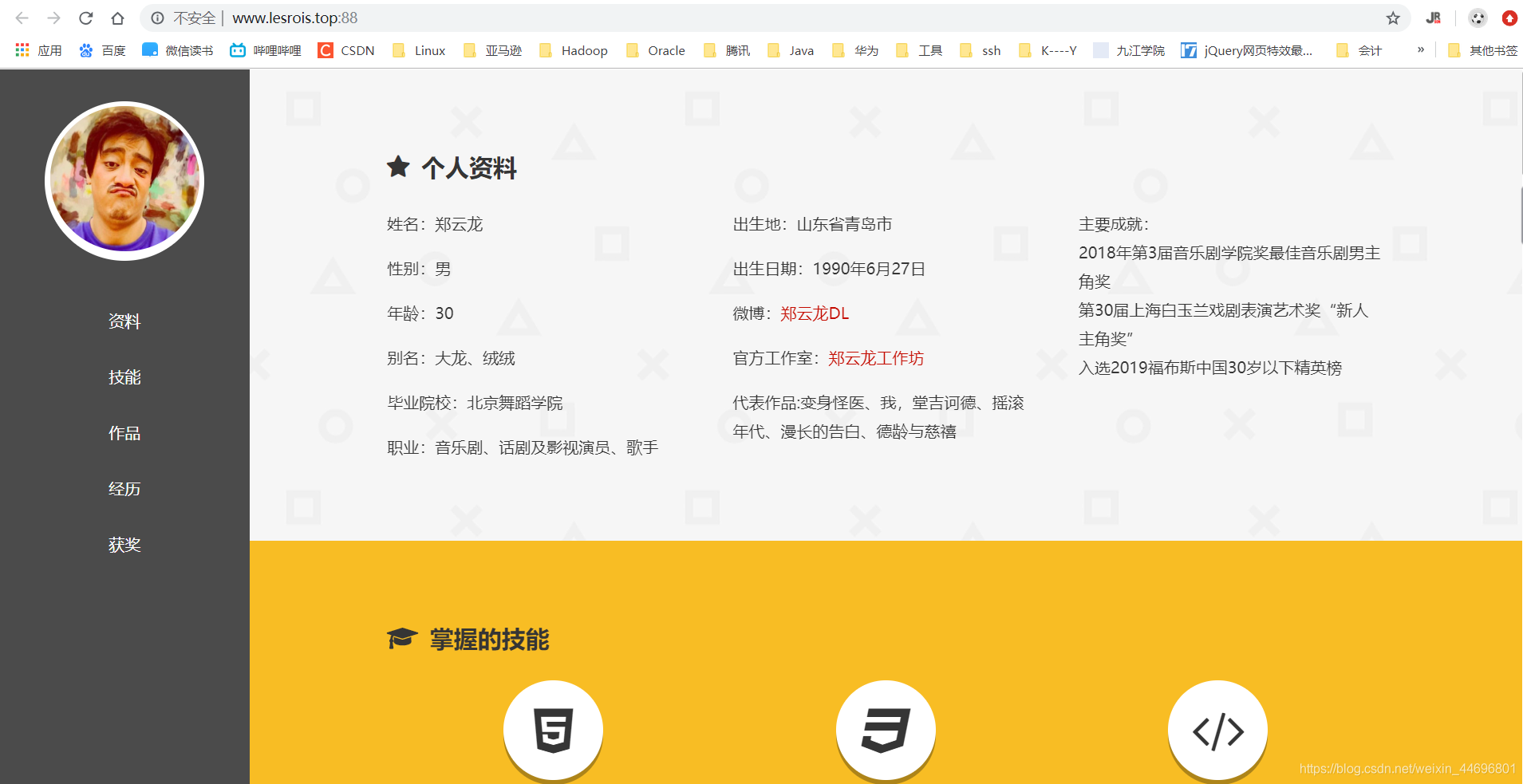
Task: Bookmark this page with star icon
Action: [1393, 18]
